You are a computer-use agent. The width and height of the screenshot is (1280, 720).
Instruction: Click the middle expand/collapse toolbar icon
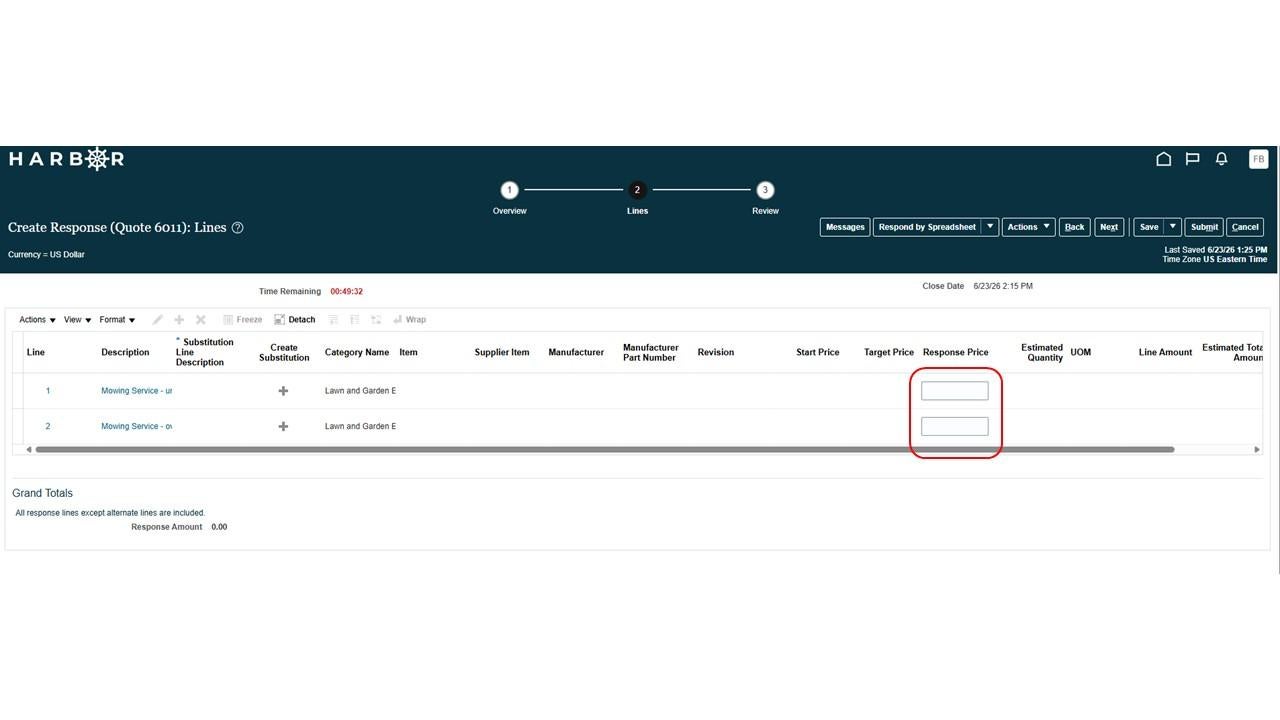(x=354, y=320)
